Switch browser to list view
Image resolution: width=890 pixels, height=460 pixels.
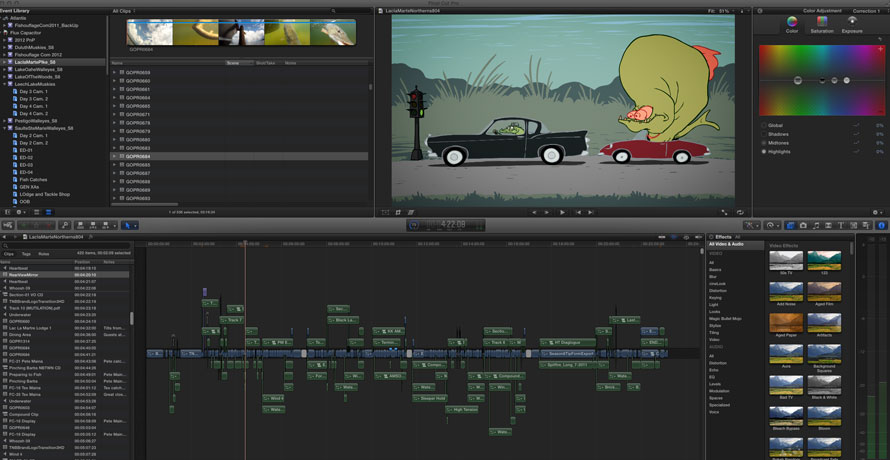click(x=48, y=212)
